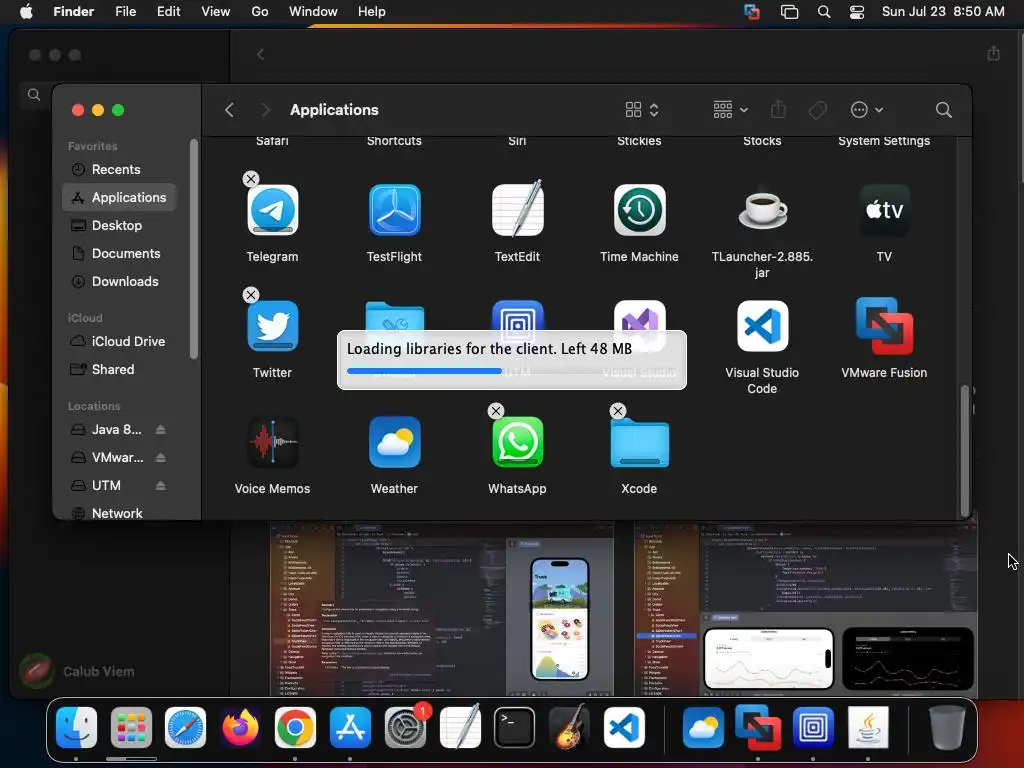
Task: Open the Window menu
Action: click(x=313, y=12)
